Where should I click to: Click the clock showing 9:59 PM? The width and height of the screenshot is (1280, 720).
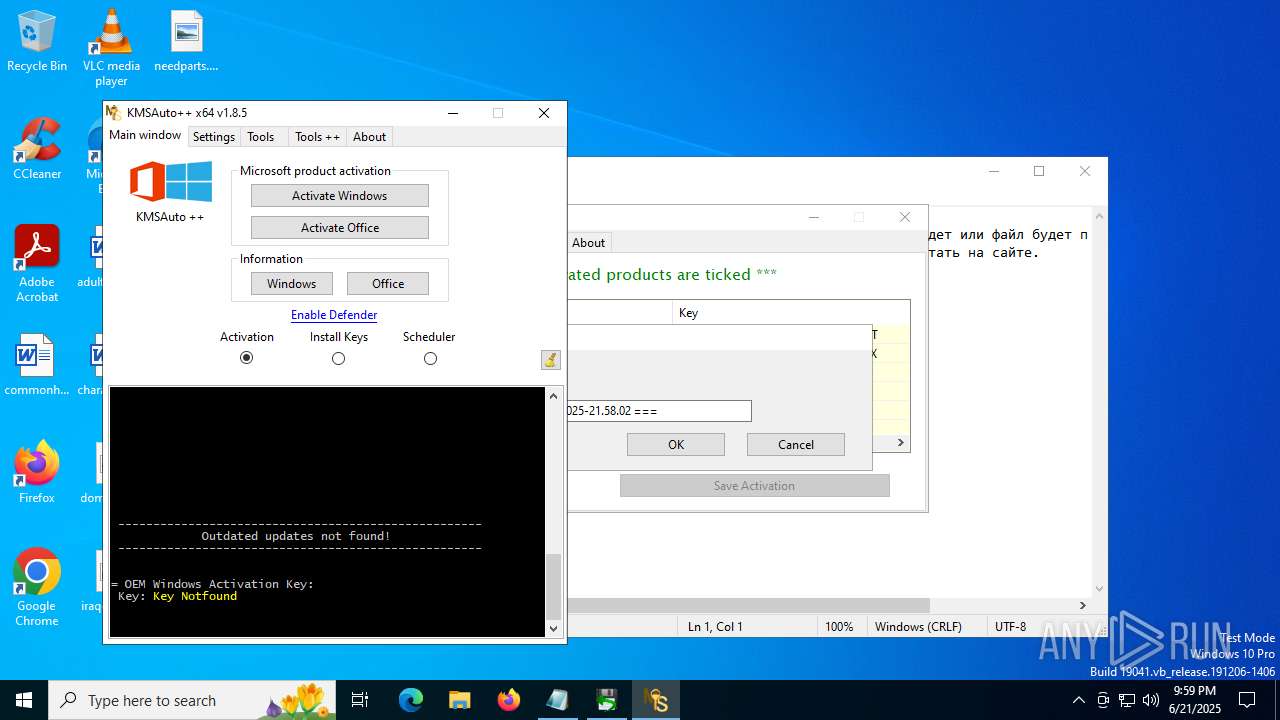pos(1194,700)
